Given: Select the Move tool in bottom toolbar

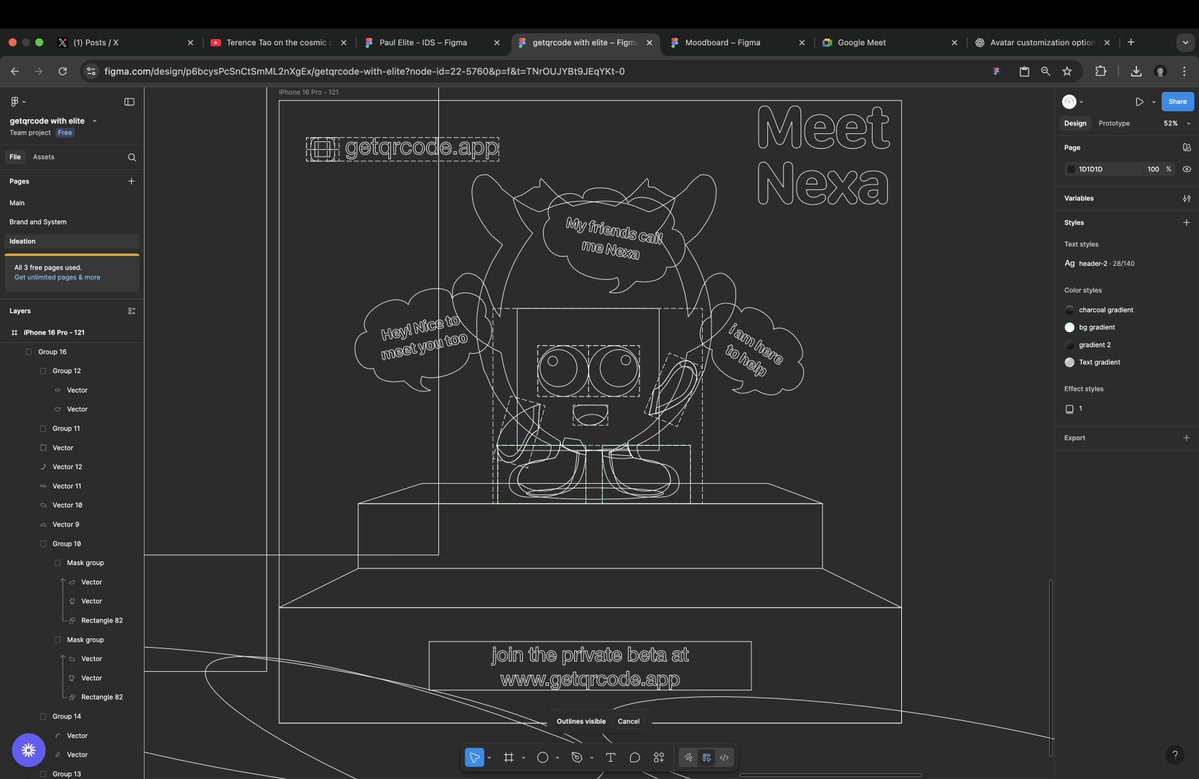Looking at the screenshot, I should point(474,758).
